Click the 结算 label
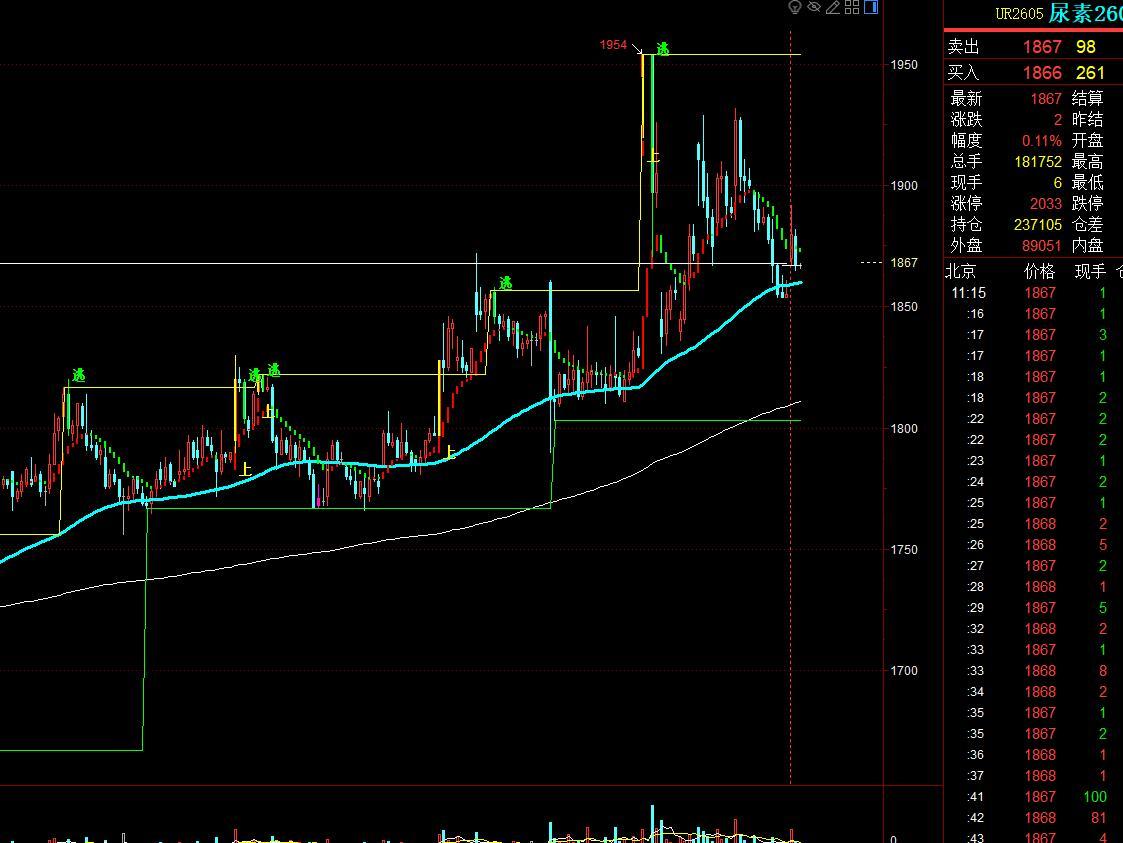This screenshot has height=843, width=1123. pos(1087,99)
